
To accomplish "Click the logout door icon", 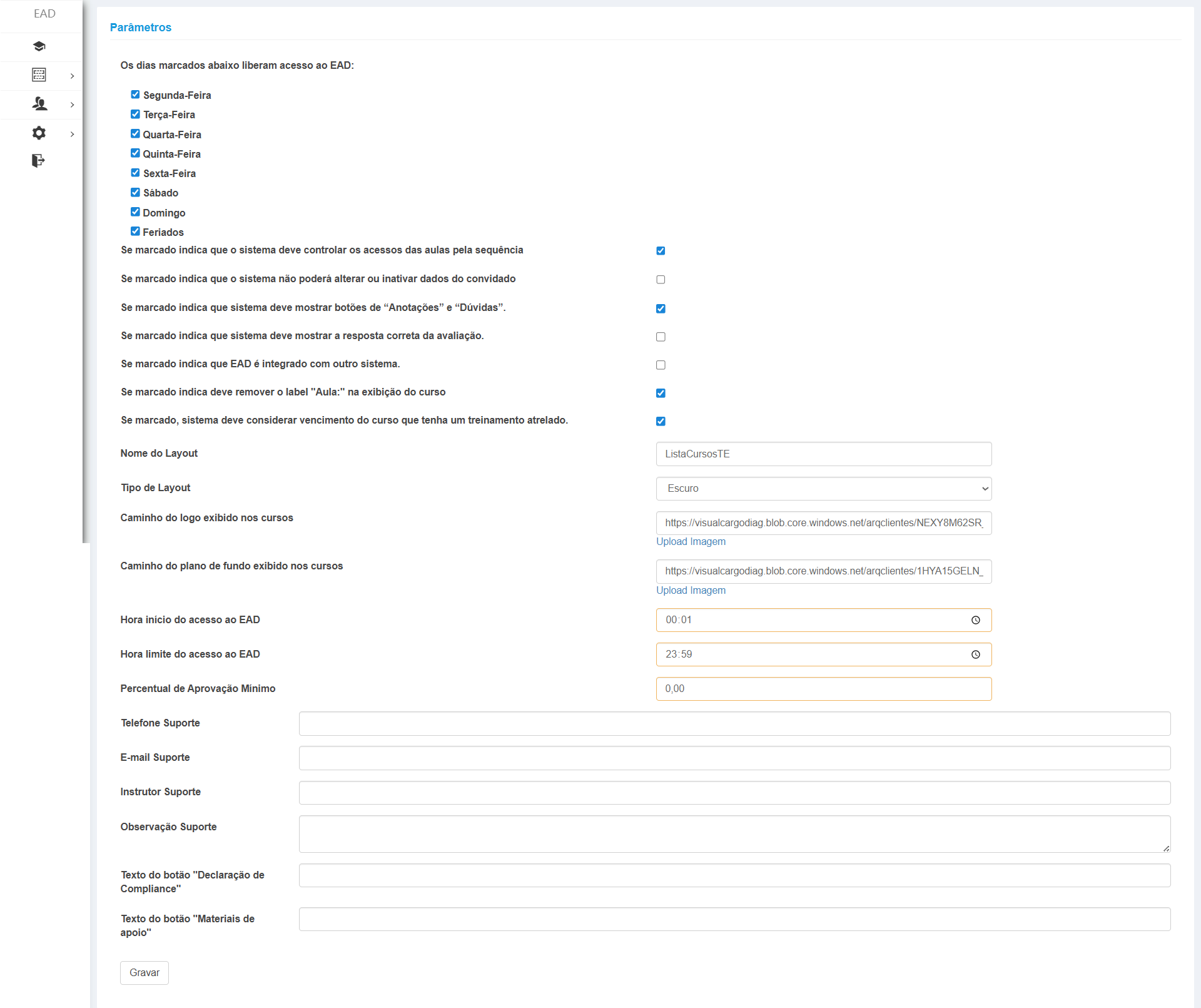I will [x=38, y=161].
